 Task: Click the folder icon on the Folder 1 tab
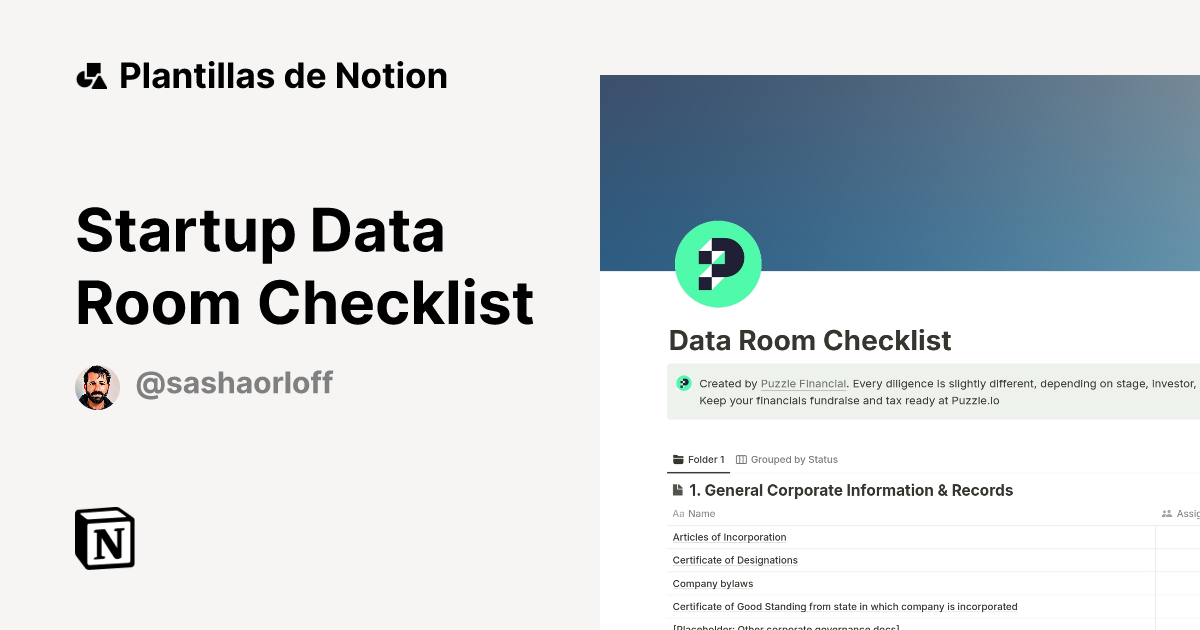[x=678, y=459]
